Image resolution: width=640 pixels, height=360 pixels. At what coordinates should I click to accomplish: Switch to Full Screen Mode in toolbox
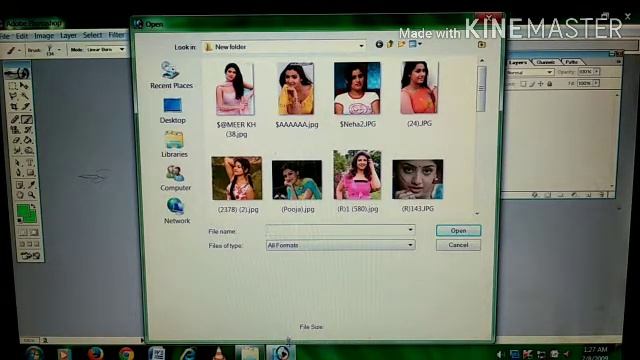36,244
